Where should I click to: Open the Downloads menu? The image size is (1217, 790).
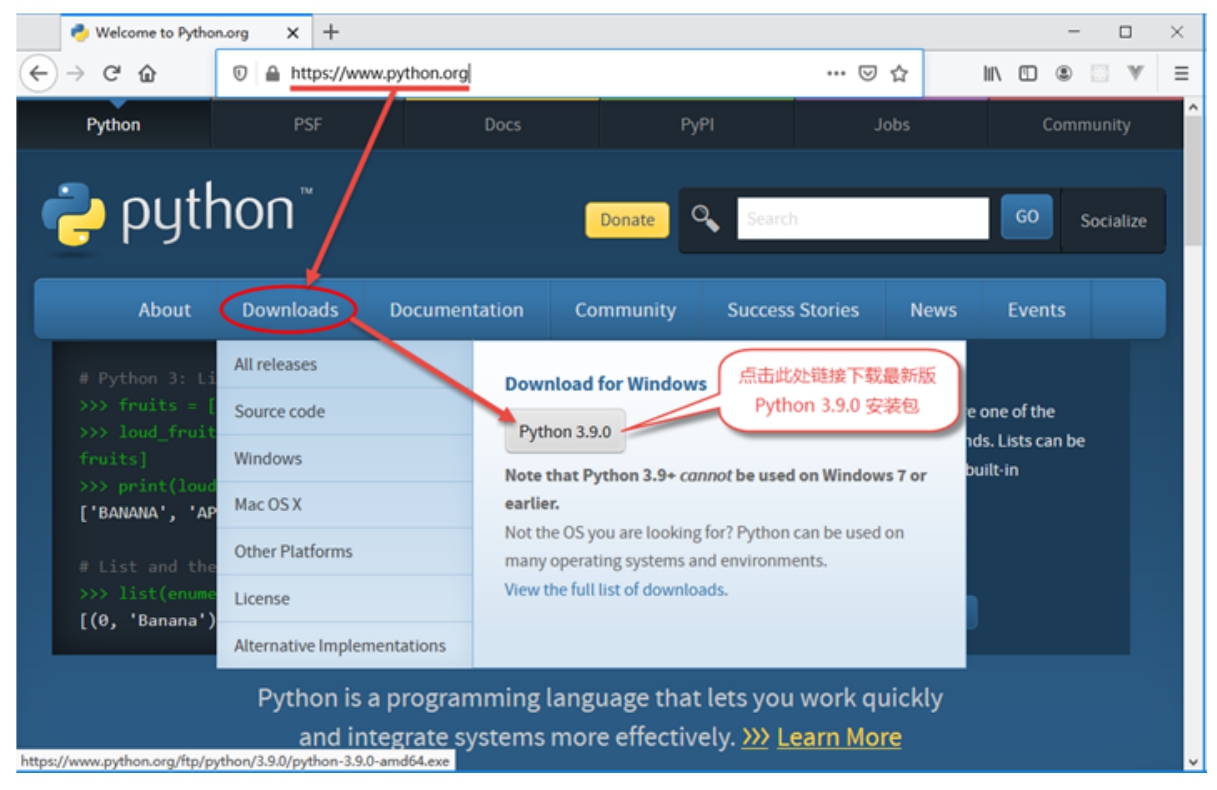point(290,310)
